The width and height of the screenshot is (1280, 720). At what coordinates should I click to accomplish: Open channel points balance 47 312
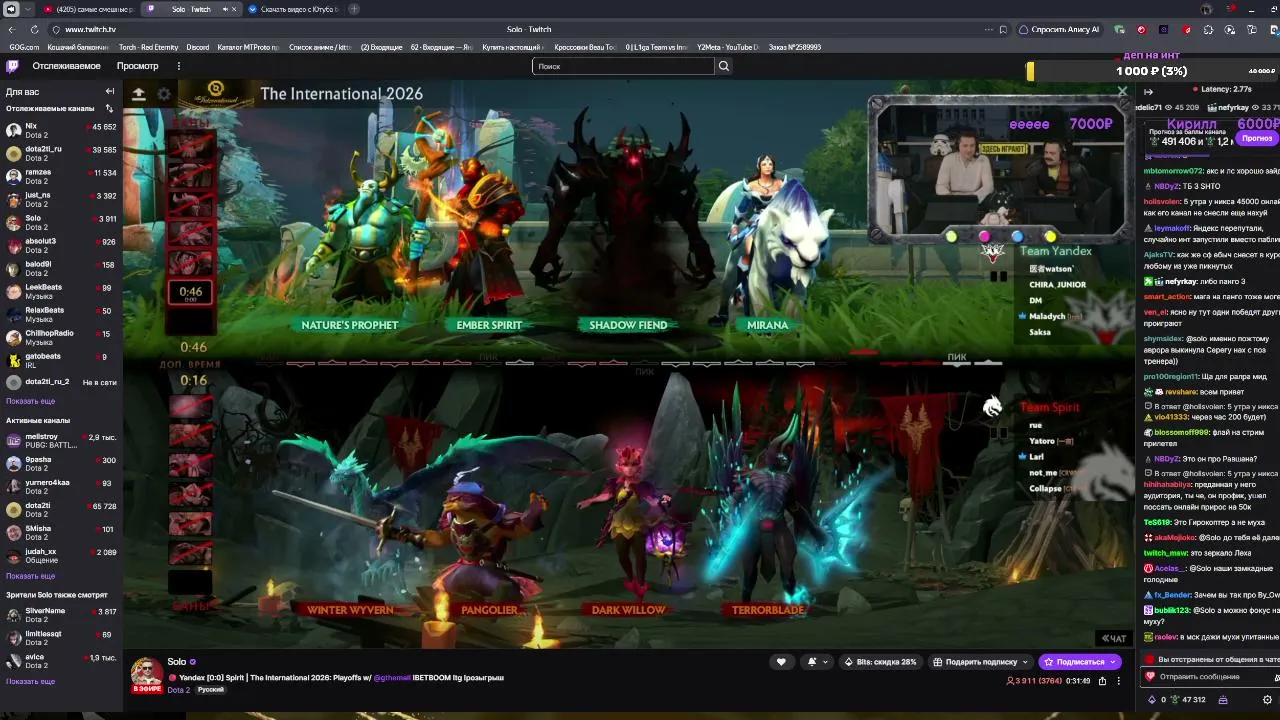coord(1188,700)
